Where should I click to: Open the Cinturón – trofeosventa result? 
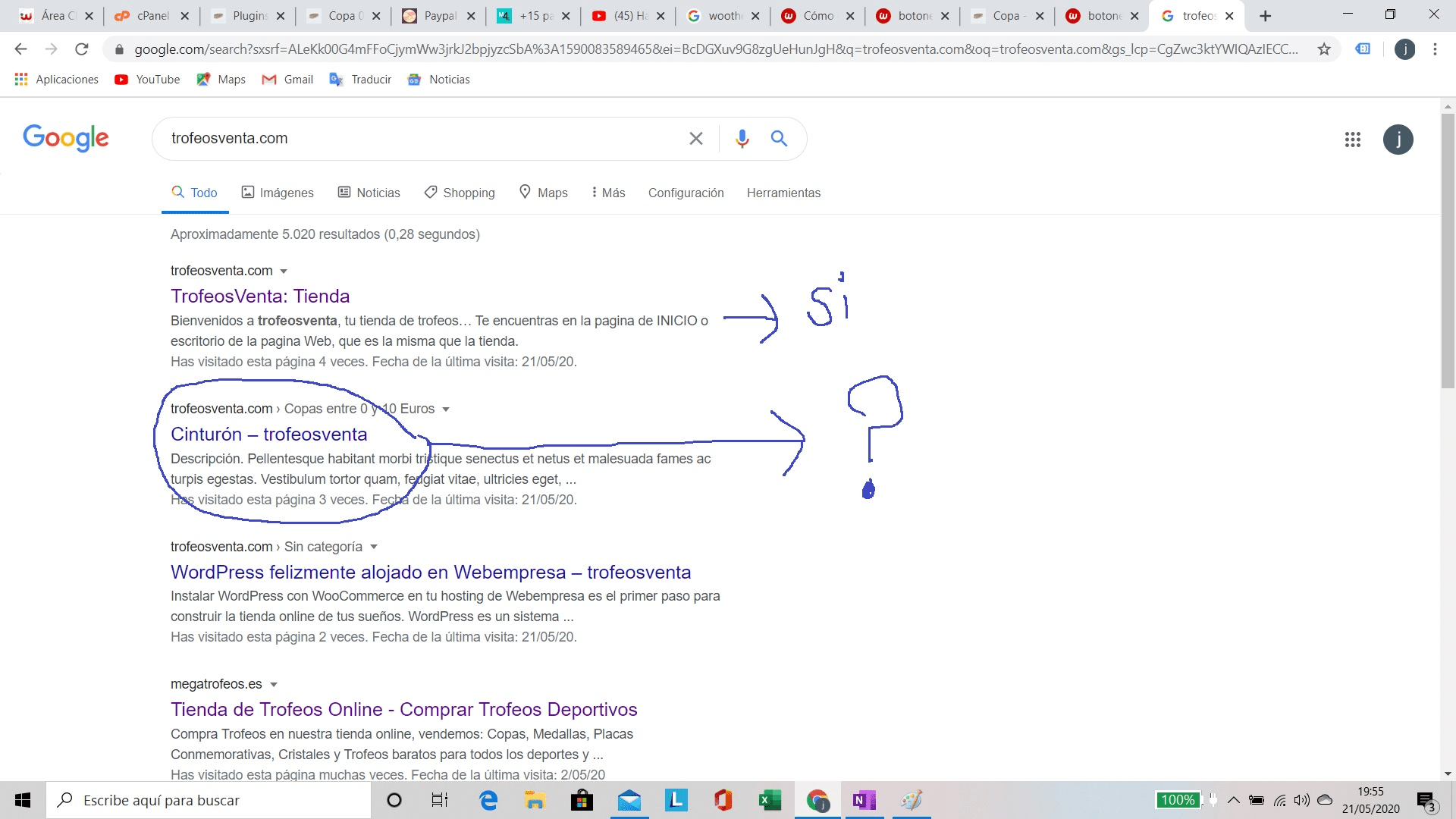click(268, 435)
